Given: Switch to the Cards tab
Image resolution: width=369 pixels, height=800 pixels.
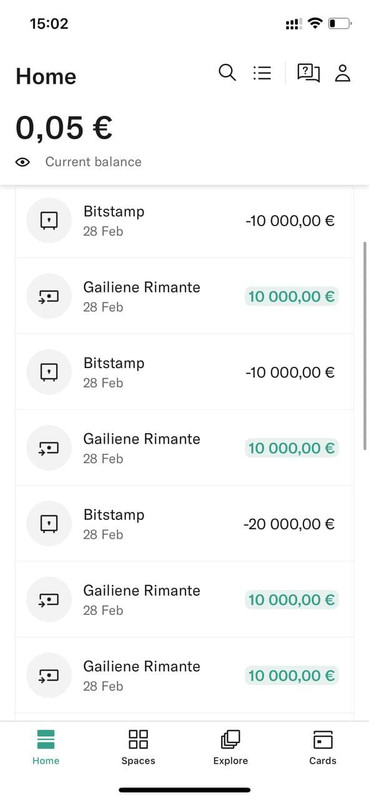Looking at the screenshot, I should (x=323, y=747).
